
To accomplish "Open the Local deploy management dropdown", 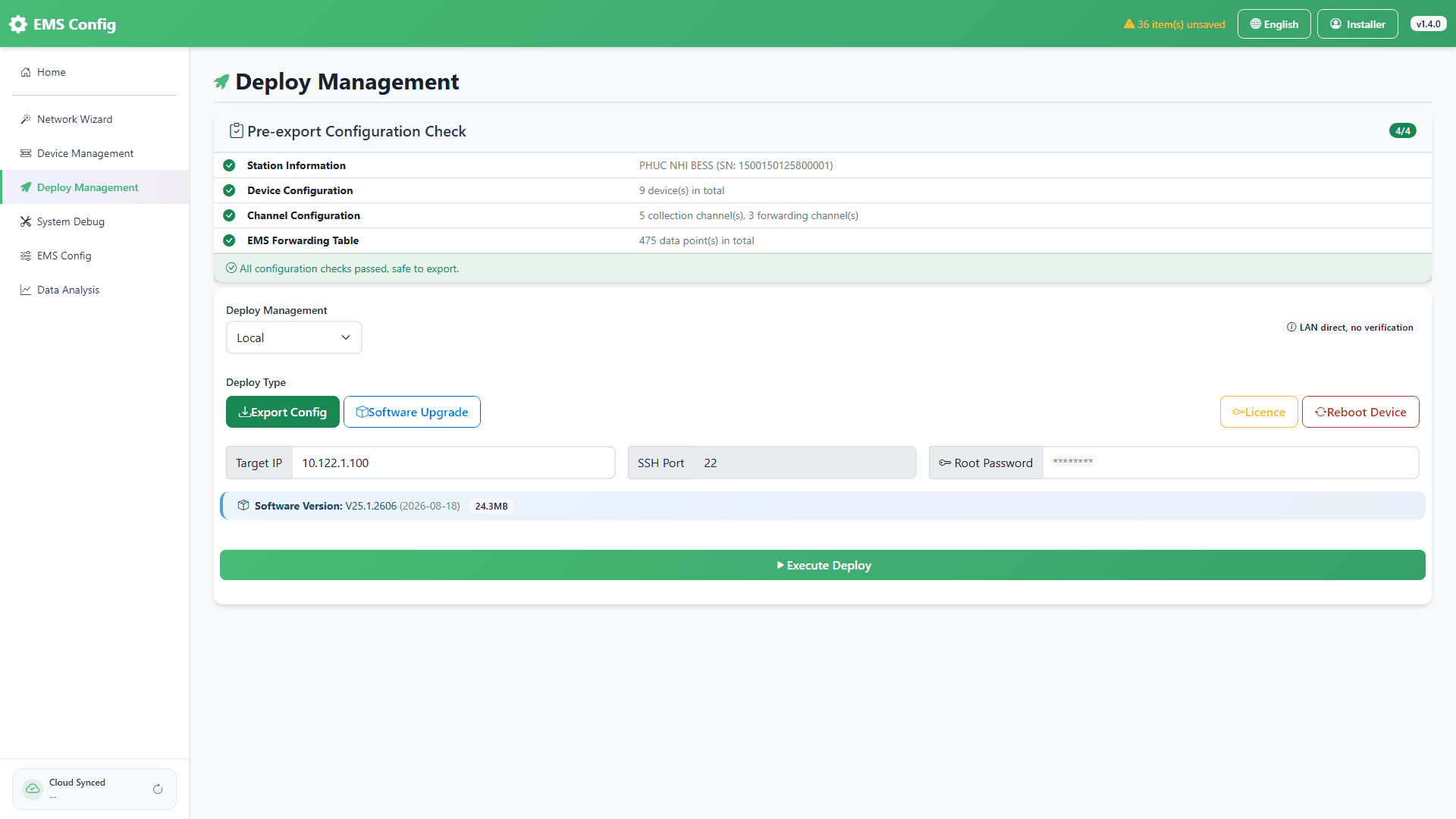I will pos(294,337).
